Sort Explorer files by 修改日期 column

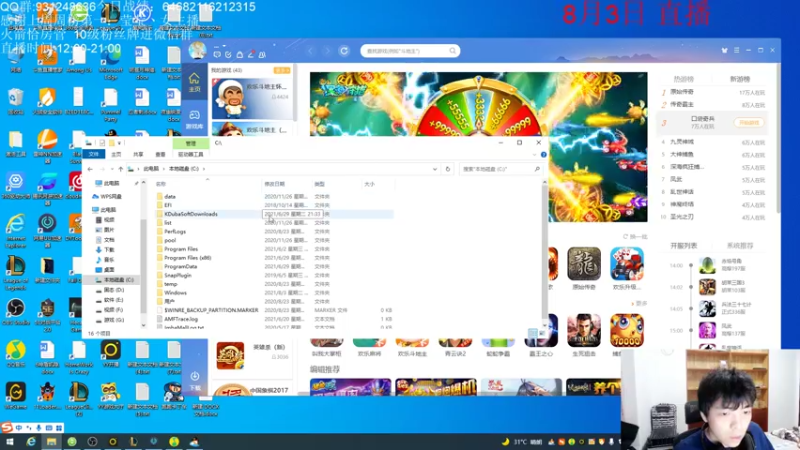point(274,184)
